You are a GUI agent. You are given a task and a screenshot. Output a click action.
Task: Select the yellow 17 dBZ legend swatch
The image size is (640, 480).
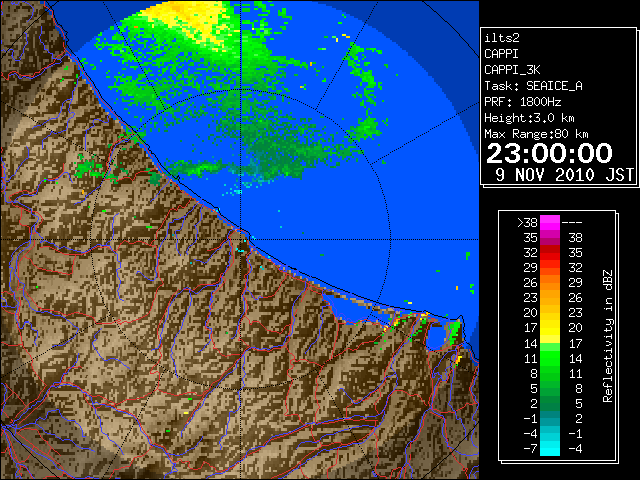pyautogui.click(x=550, y=328)
